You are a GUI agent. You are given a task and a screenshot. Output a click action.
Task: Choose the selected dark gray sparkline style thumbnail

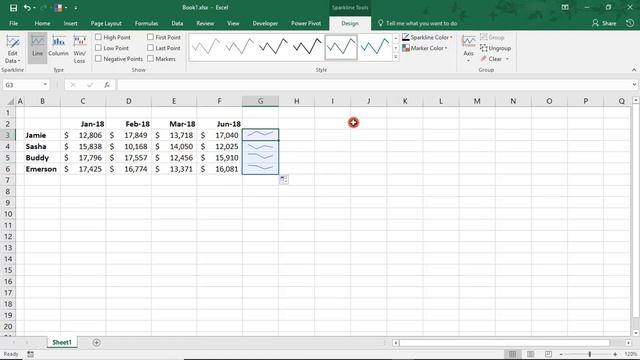(341, 47)
